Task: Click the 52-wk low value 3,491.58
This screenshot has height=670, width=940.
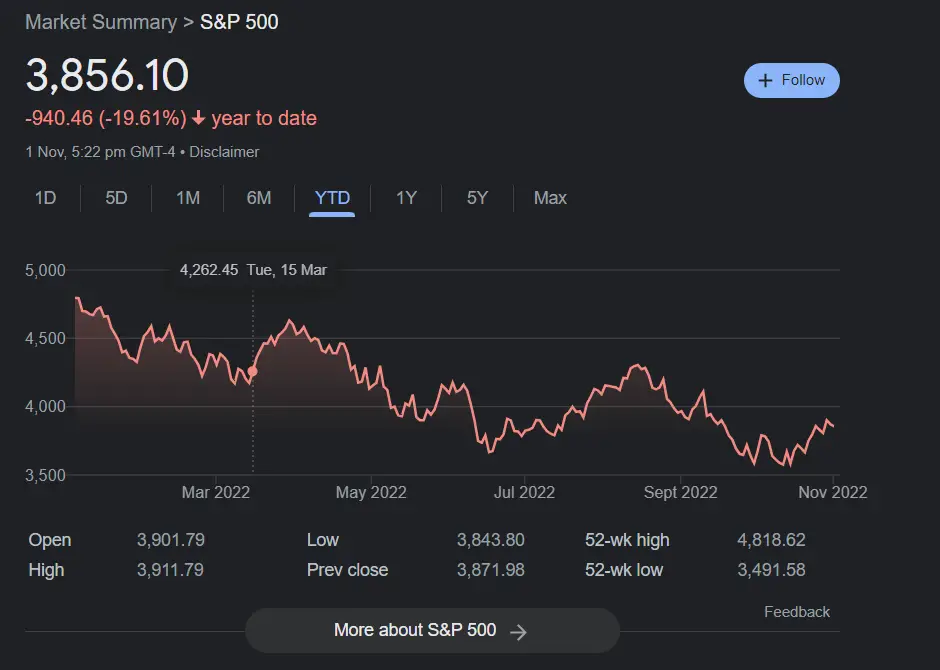Action: pos(771,570)
